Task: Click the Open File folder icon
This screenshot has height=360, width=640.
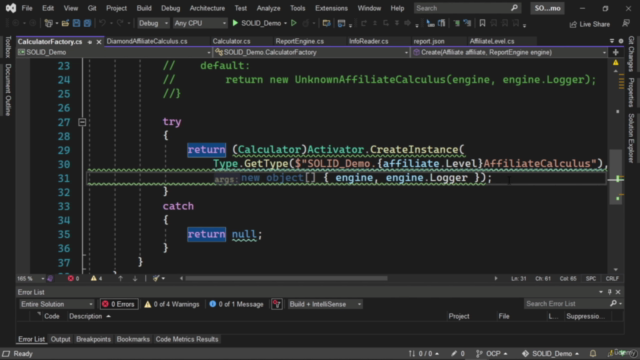Action: click(x=65, y=24)
